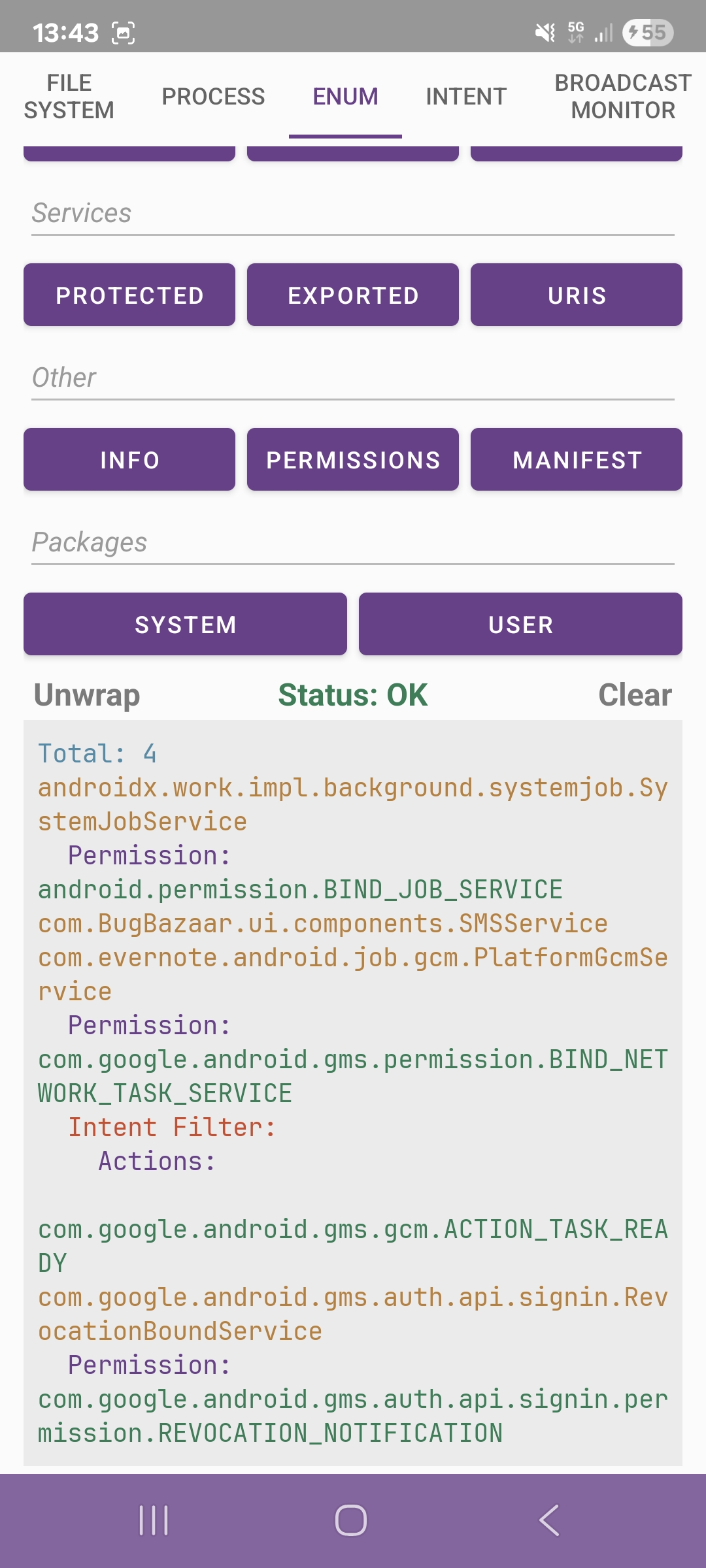Tap the muted sound status icon
706x1568 pixels.
[545, 32]
